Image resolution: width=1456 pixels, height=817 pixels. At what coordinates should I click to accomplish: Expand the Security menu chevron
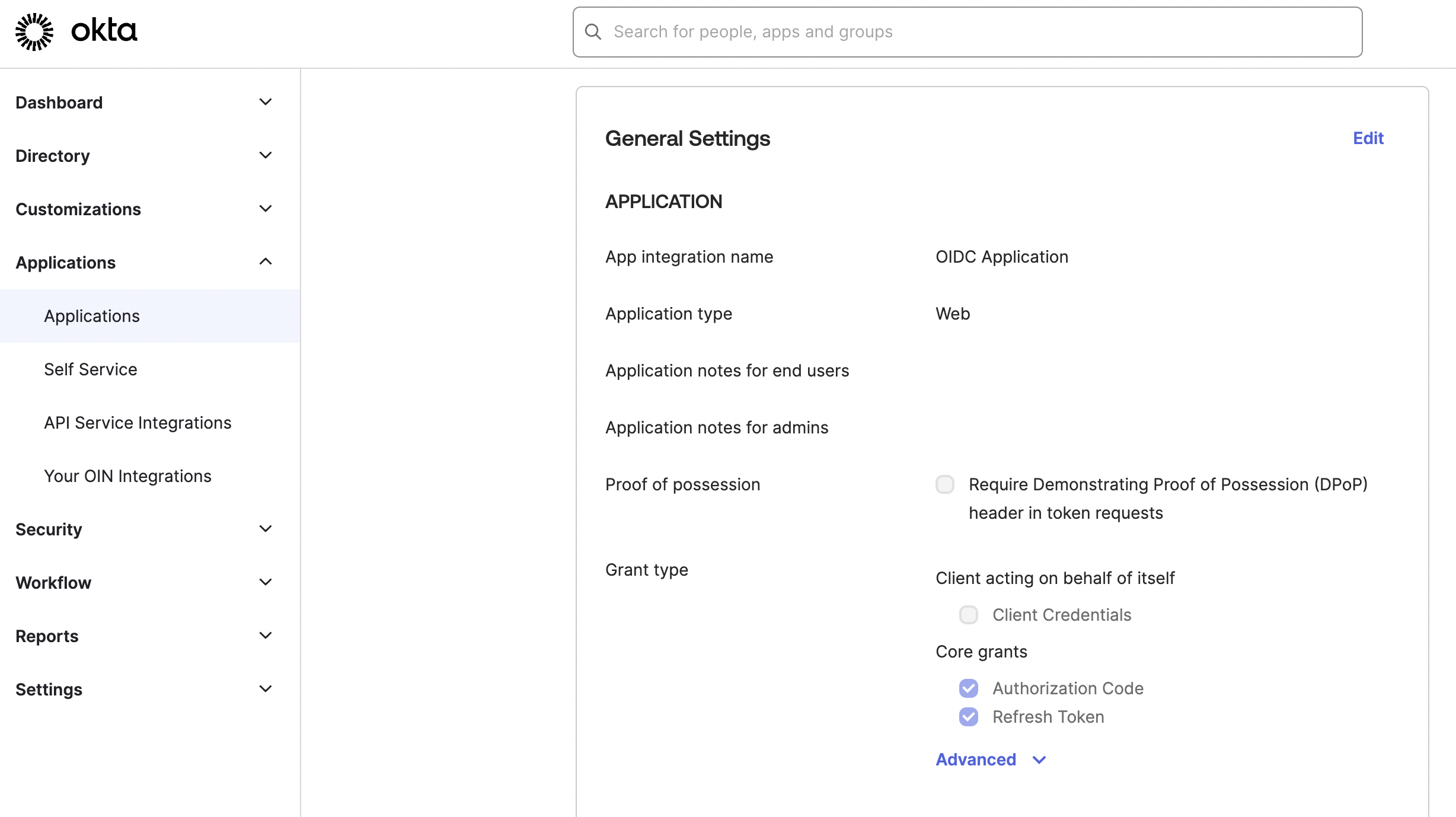tap(266, 529)
